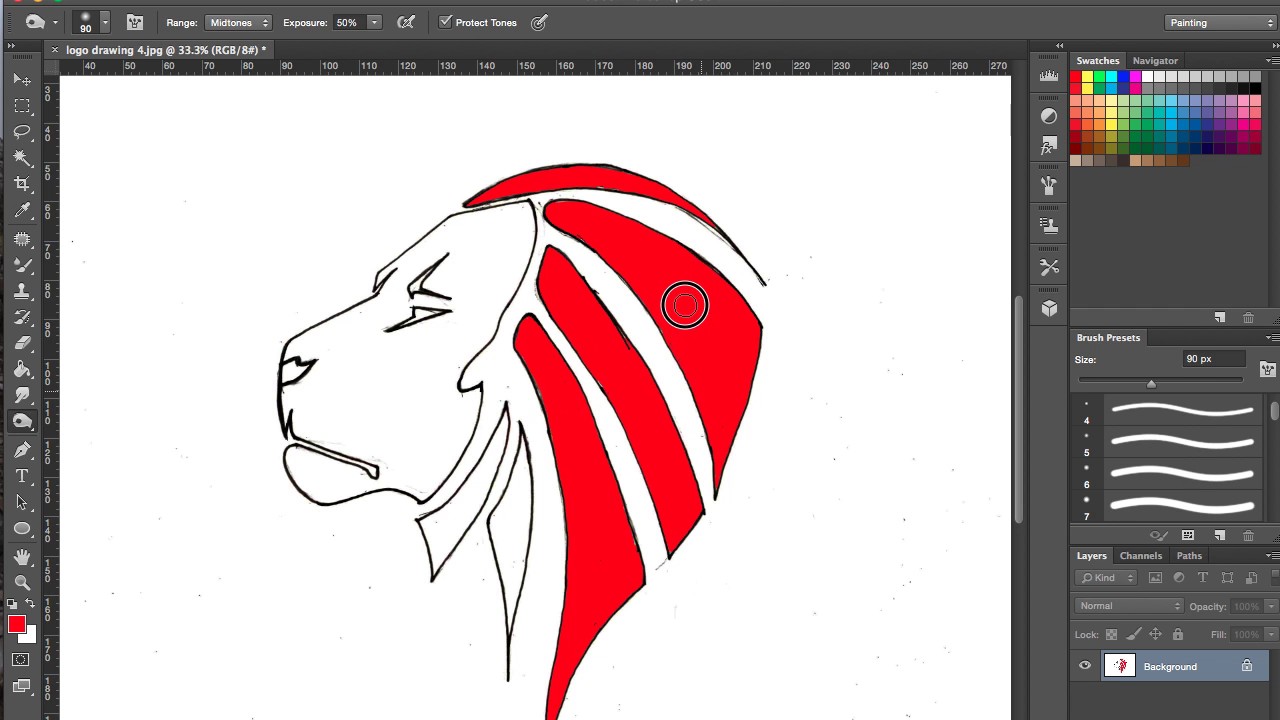Hide the Background layer eye icon

[x=1085, y=666]
